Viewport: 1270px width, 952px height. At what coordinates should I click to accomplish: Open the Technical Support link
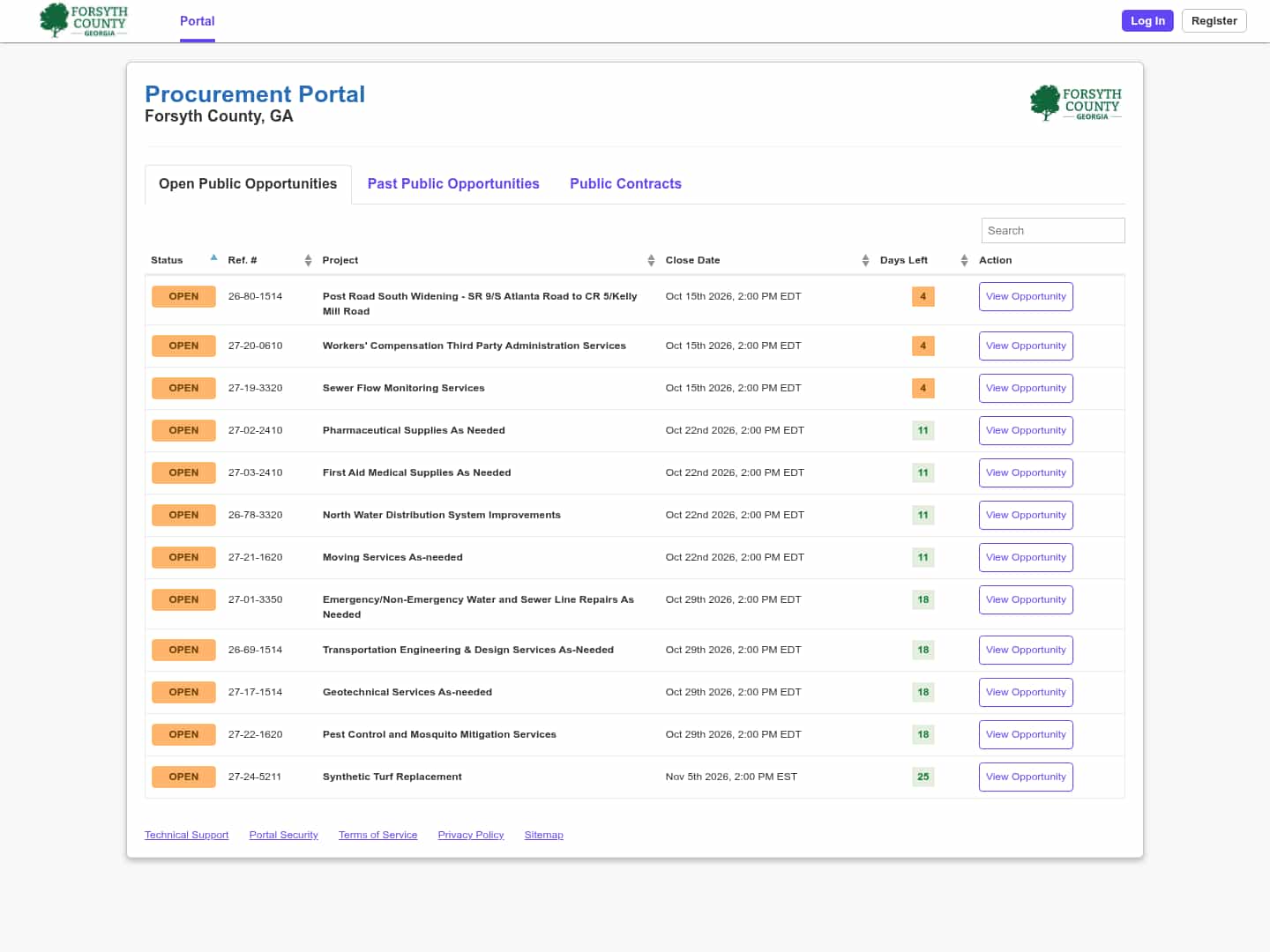click(x=186, y=835)
